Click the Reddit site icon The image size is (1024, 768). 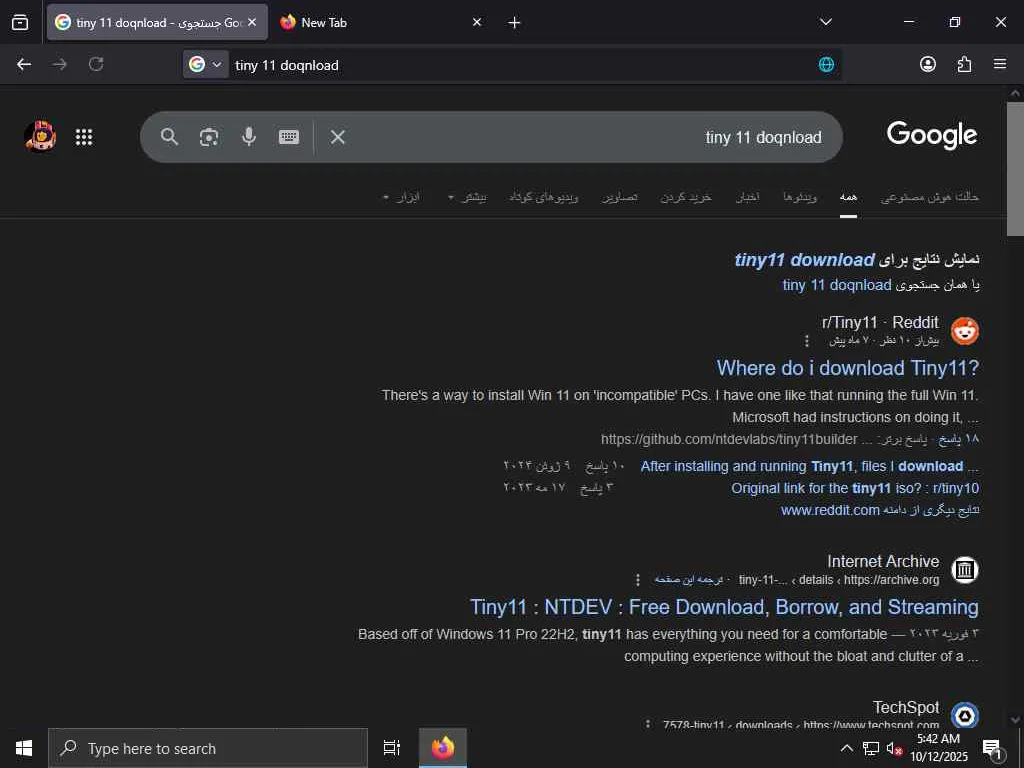coord(965,331)
